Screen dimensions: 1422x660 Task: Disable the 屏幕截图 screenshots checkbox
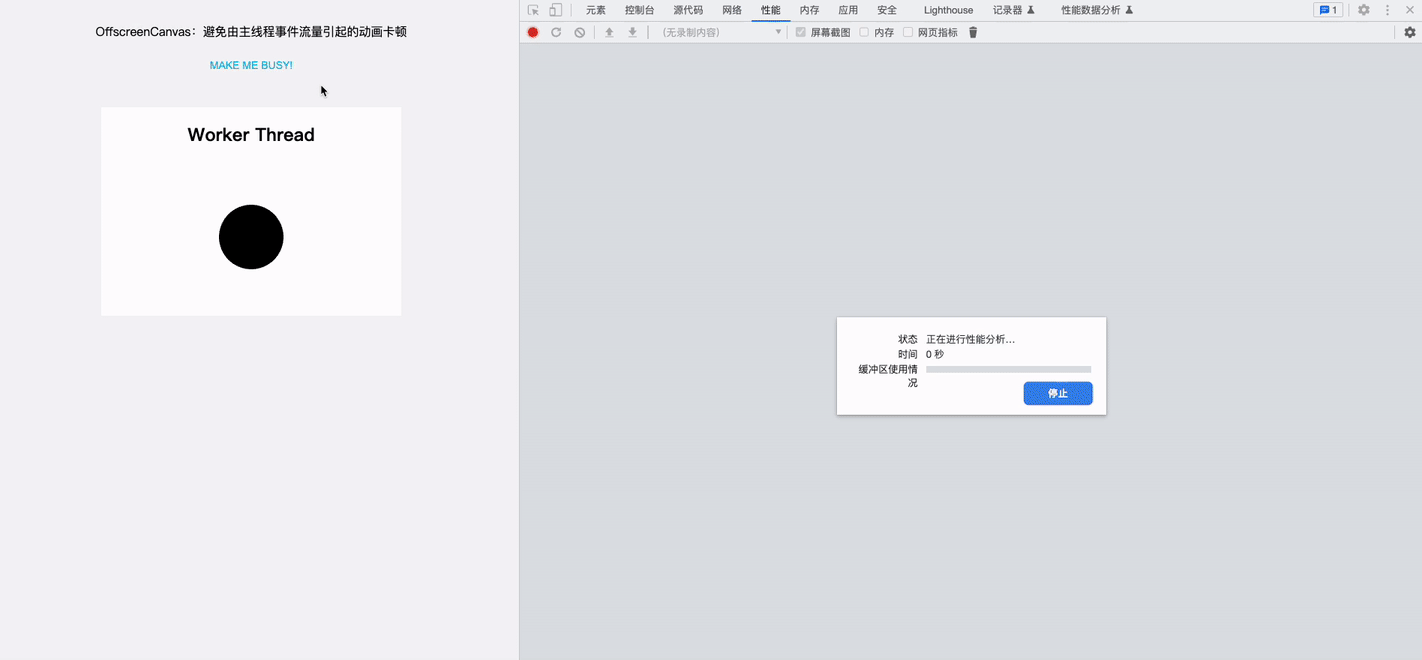pos(800,31)
